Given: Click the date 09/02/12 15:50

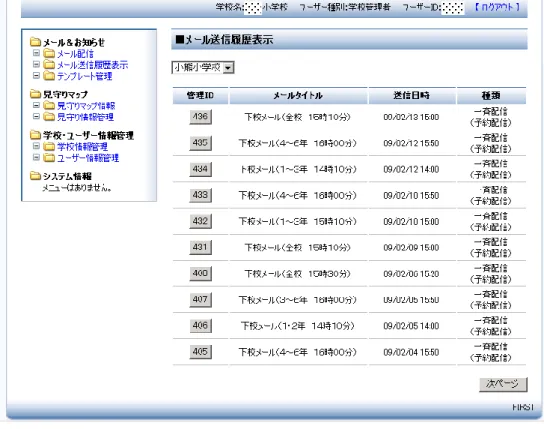Looking at the screenshot, I should (411, 143).
